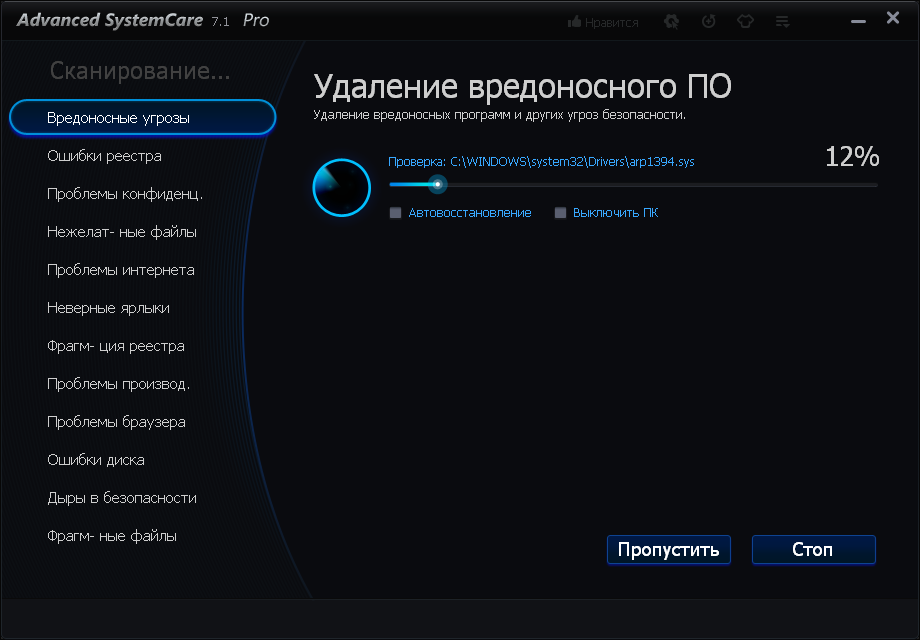Screen dimensions: 920x640
Task: Click the Нравится thumbs-up icon
Action: 575,20
